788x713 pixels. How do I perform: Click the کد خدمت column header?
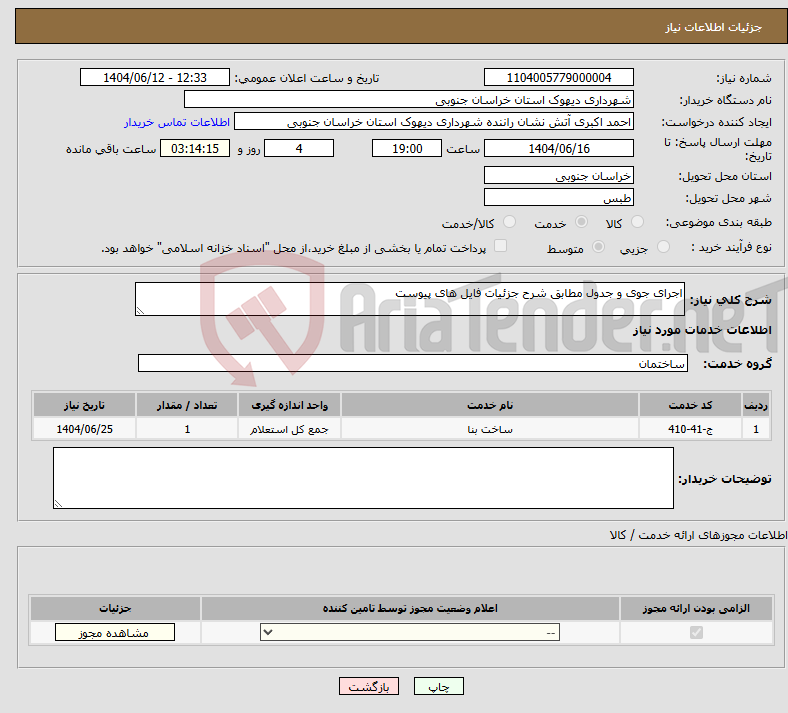[691, 405]
